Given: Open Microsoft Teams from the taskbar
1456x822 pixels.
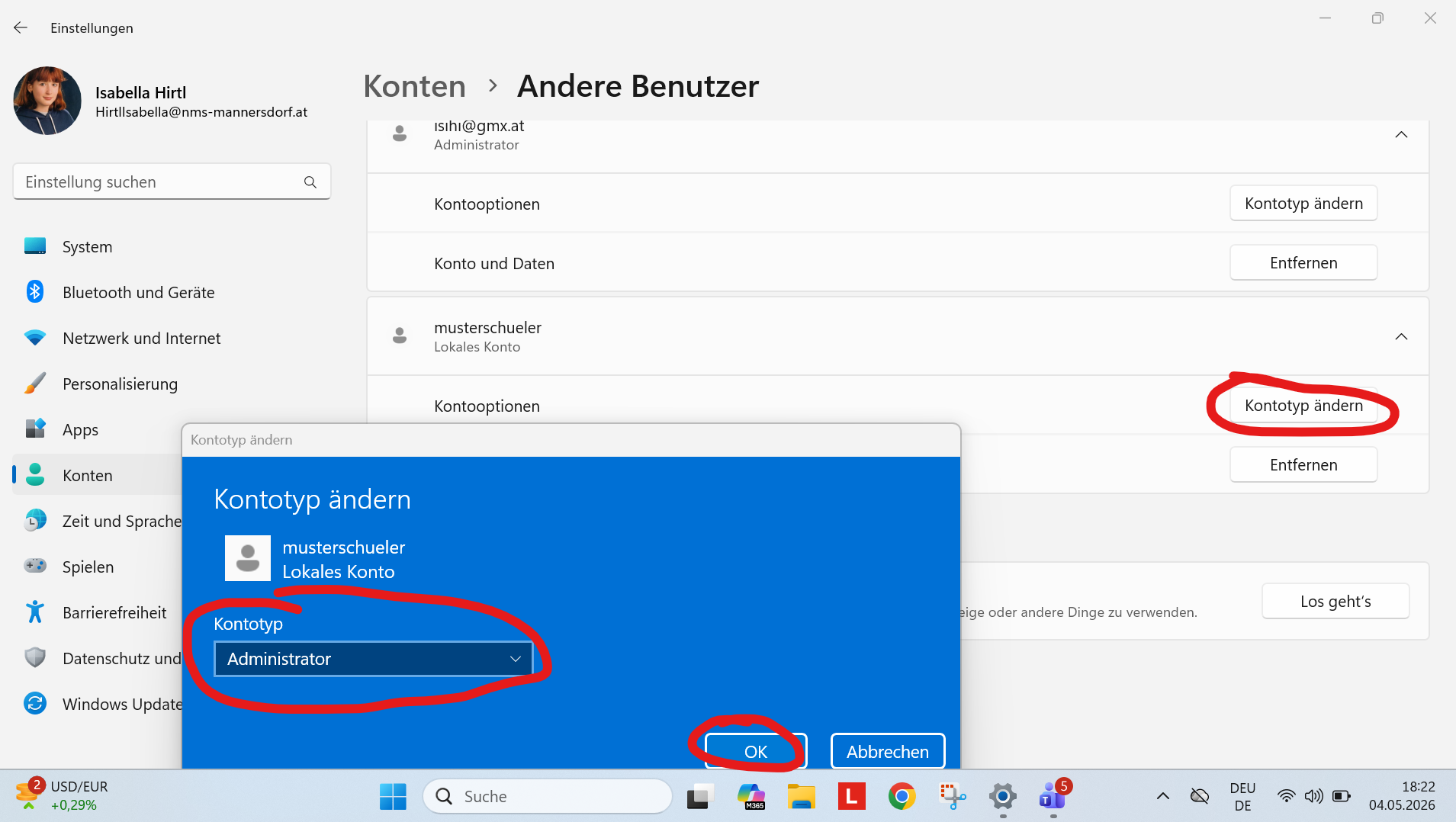Looking at the screenshot, I should 1053,796.
